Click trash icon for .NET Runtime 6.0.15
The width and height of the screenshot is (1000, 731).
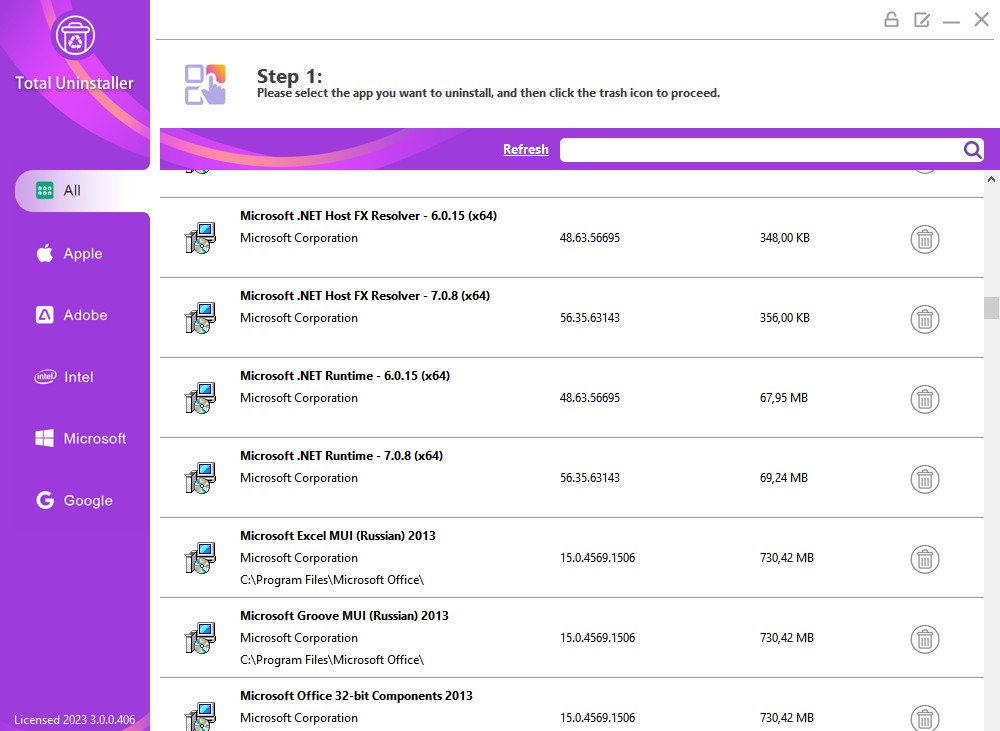(x=925, y=399)
